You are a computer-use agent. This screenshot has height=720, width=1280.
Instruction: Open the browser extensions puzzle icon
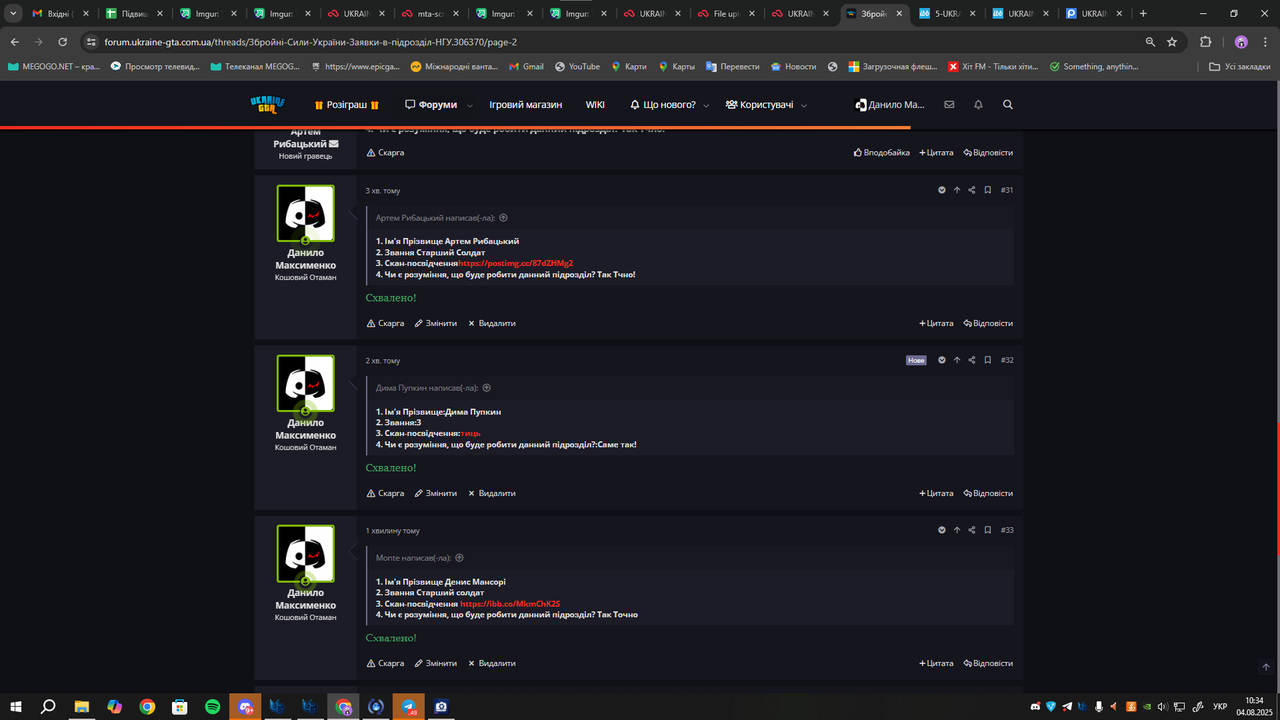coord(1205,42)
